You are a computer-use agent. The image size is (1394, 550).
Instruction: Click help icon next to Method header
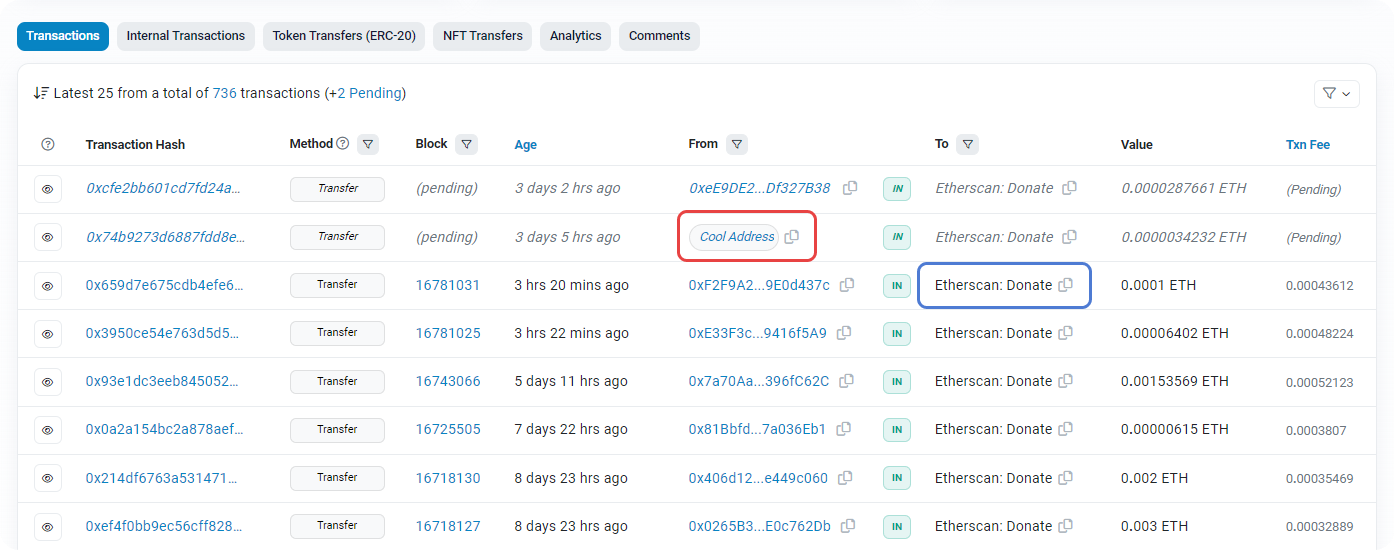343,144
